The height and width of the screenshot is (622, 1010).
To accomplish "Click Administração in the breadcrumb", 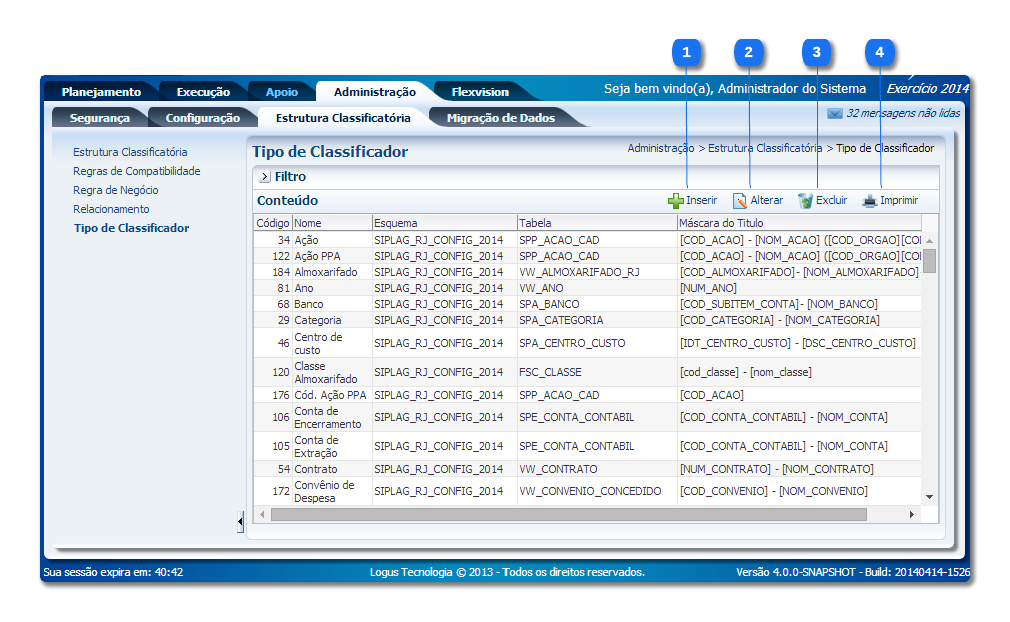I will pyautogui.click(x=660, y=148).
